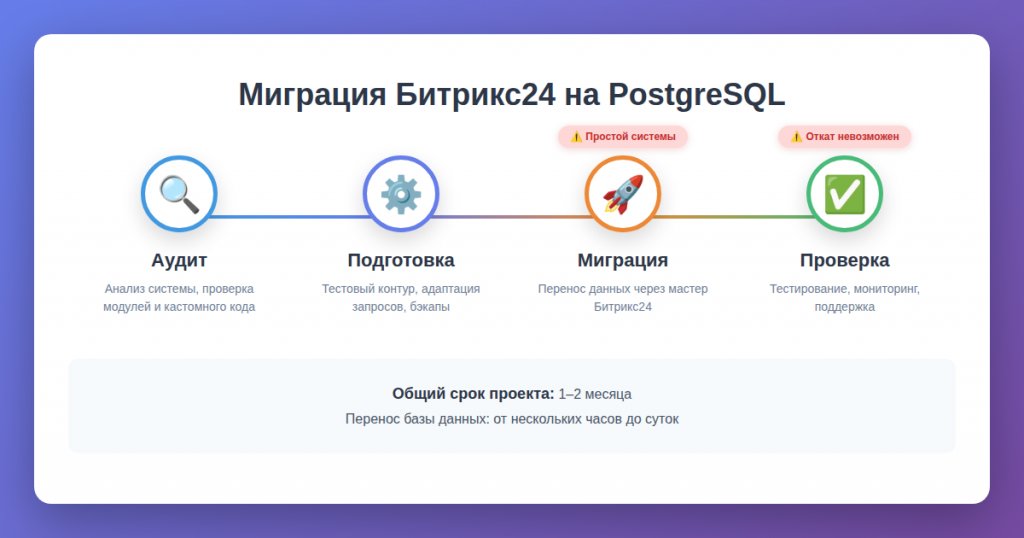Click the description 'Тестовый контур, адаптация запросов'
Image resolution: width=1024 pixels, height=538 pixels.
point(401,298)
